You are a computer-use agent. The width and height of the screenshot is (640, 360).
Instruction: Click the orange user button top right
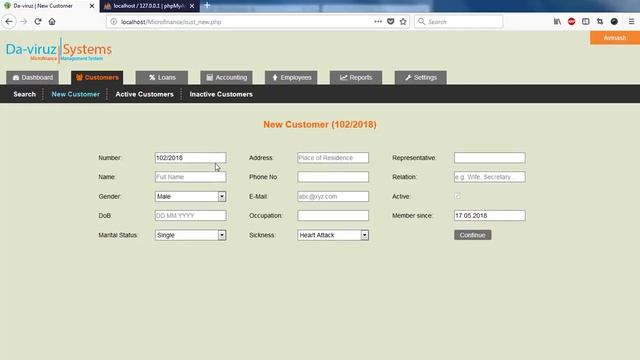[615, 38]
